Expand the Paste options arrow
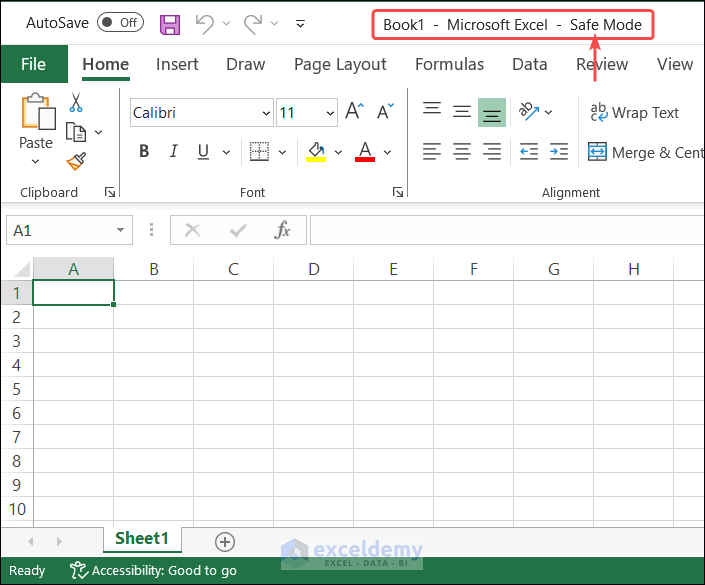Image resolution: width=705 pixels, height=585 pixels. [36, 161]
